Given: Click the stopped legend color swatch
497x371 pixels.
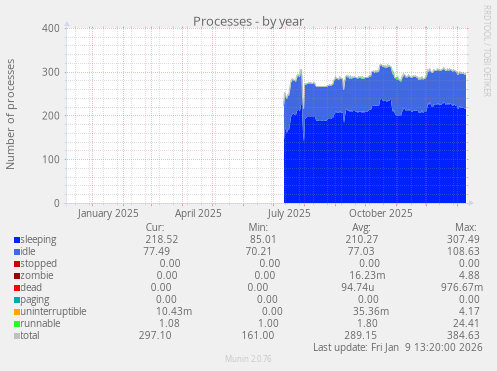Looking at the screenshot, I should 17,264.
